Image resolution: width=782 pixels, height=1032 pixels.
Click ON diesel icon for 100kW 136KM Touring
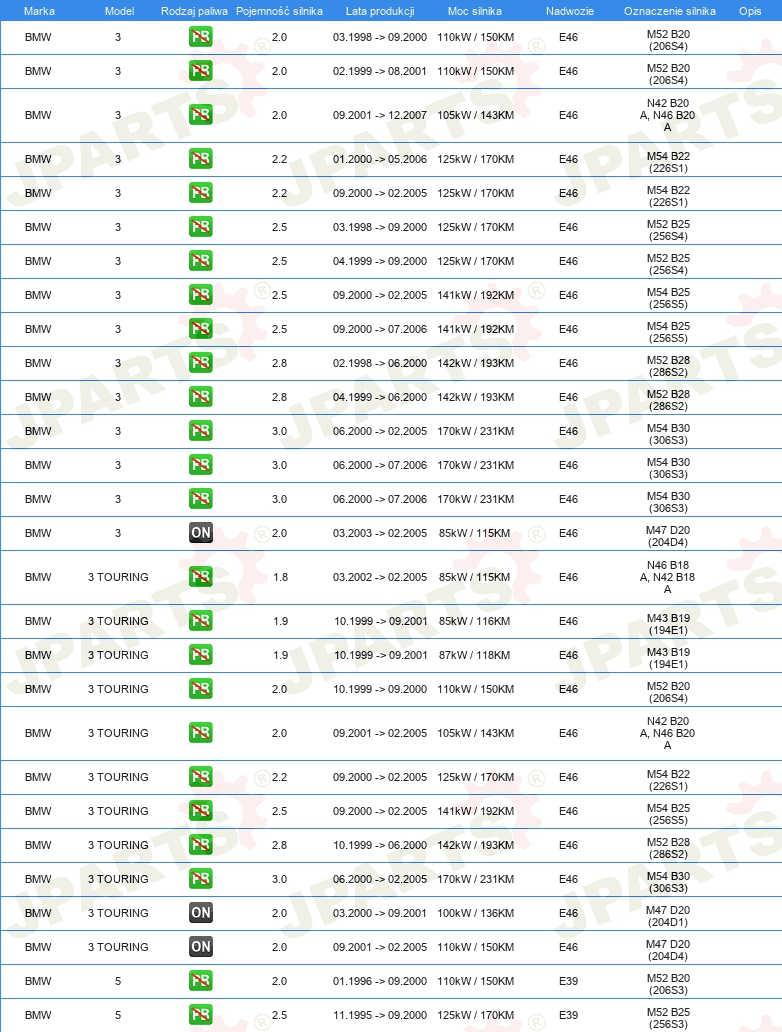(x=201, y=912)
